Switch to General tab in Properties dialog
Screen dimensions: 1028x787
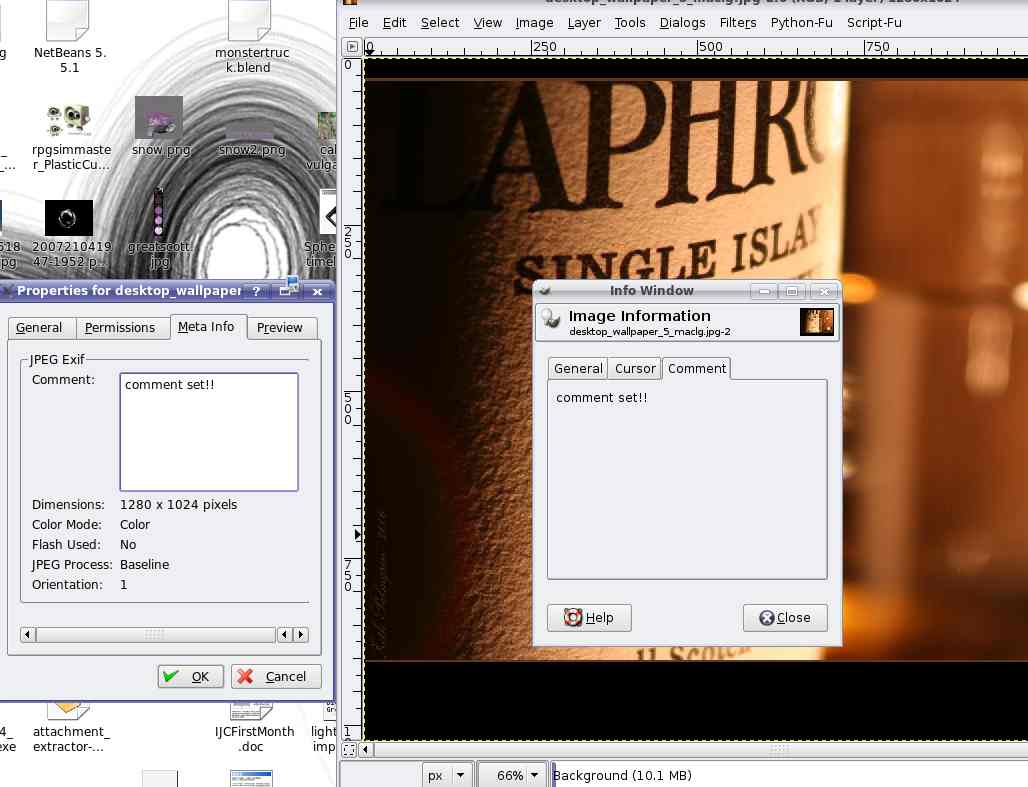coord(39,328)
